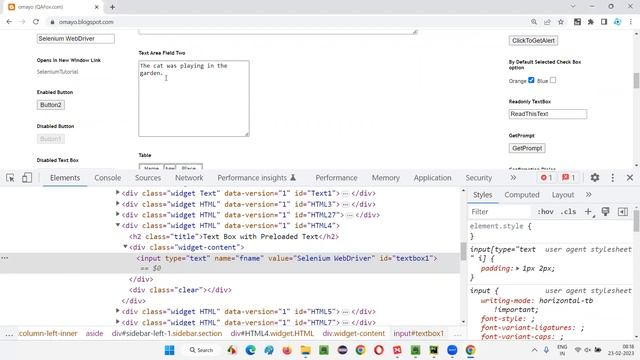Image resolution: width=640 pixels, height=360 pixels.
Task: Expand the div id Text1 node
Action: coord(118,192)
